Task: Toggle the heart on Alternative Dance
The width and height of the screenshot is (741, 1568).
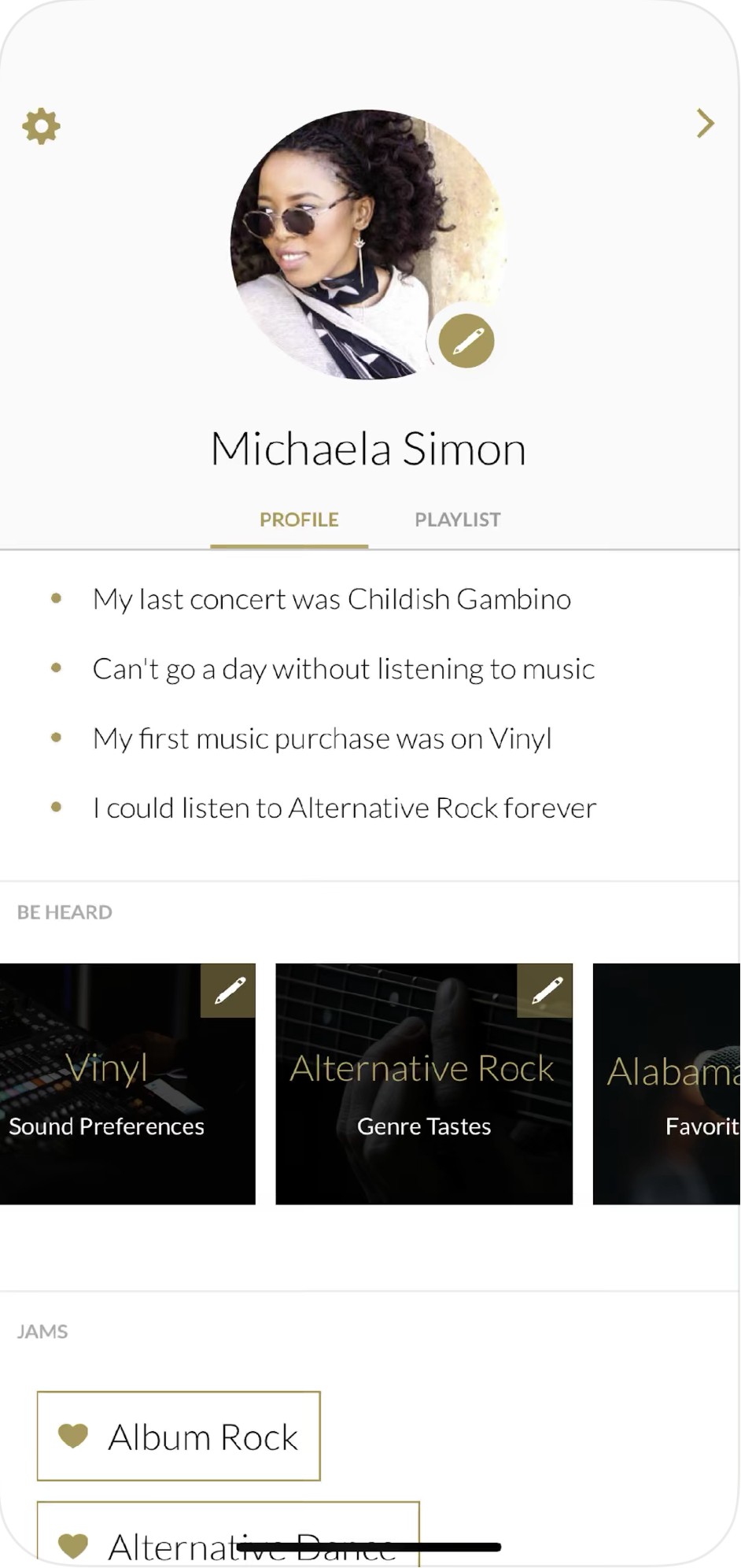Action: tap(73, 1544)
